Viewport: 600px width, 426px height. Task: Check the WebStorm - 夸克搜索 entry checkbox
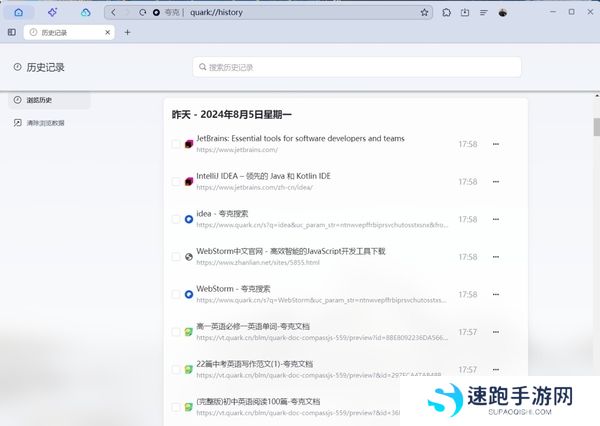click(176, 294)
